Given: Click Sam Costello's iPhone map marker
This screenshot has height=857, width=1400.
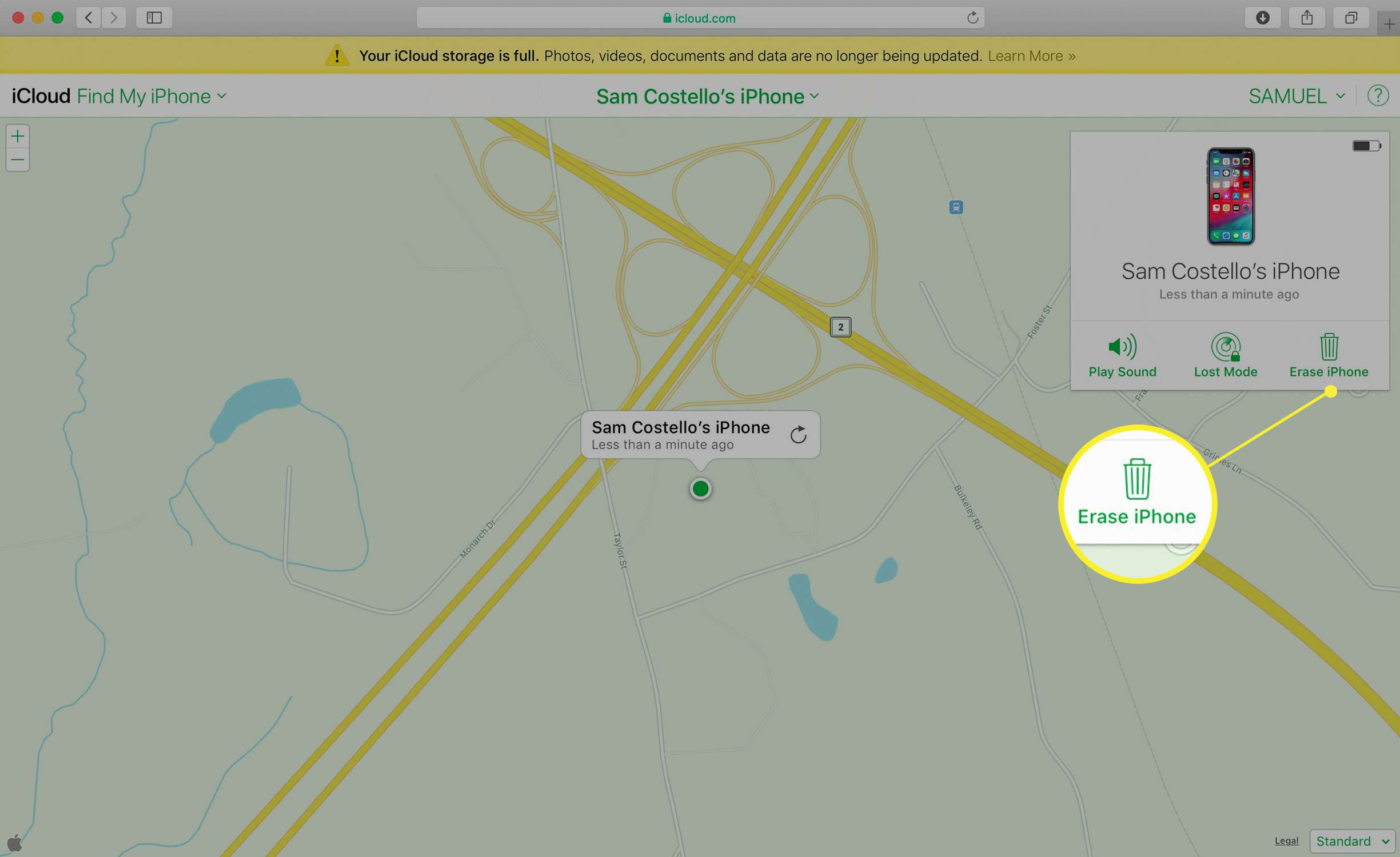Looking at the screenshot, I should [x=700, y=488].
